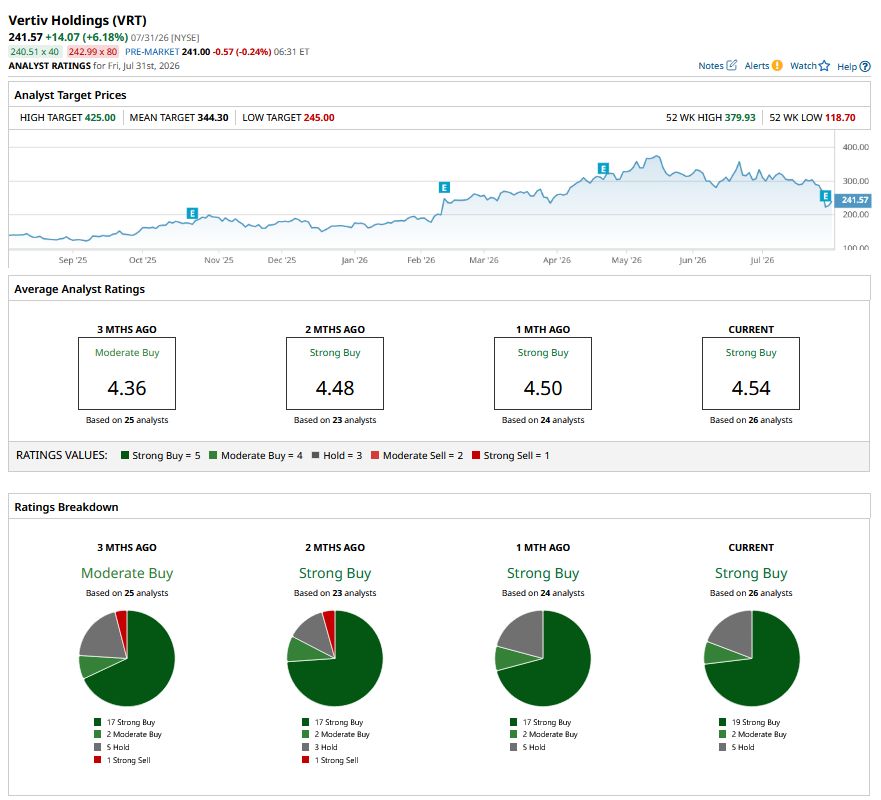
Task: Click 17 Strong Buy under 3 MTHS AGO pie
Action: tap(124, 722)
